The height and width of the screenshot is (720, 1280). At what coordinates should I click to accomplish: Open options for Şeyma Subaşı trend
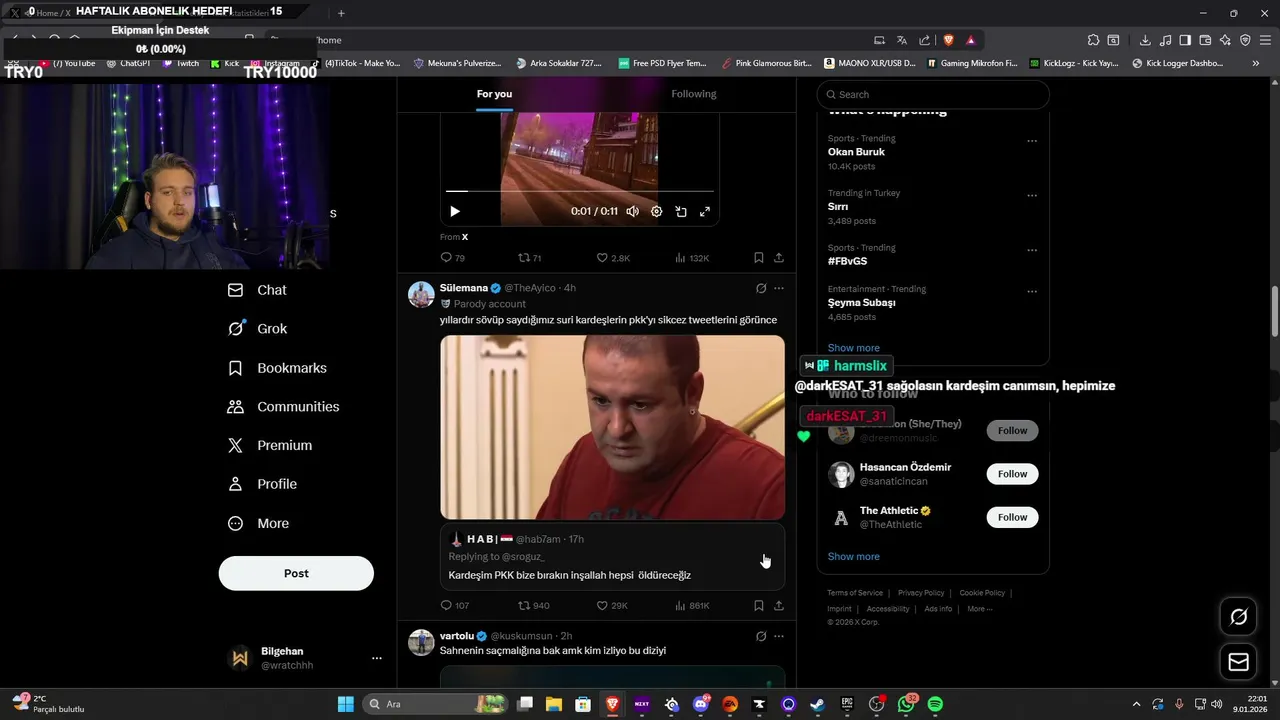[x=1032, y=290]
